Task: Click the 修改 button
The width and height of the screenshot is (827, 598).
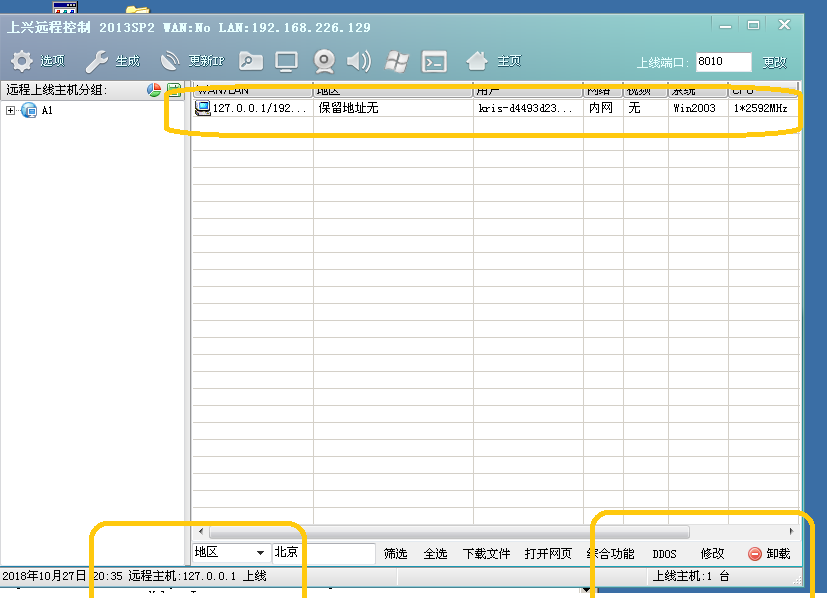Action: [x=712, y=554]
